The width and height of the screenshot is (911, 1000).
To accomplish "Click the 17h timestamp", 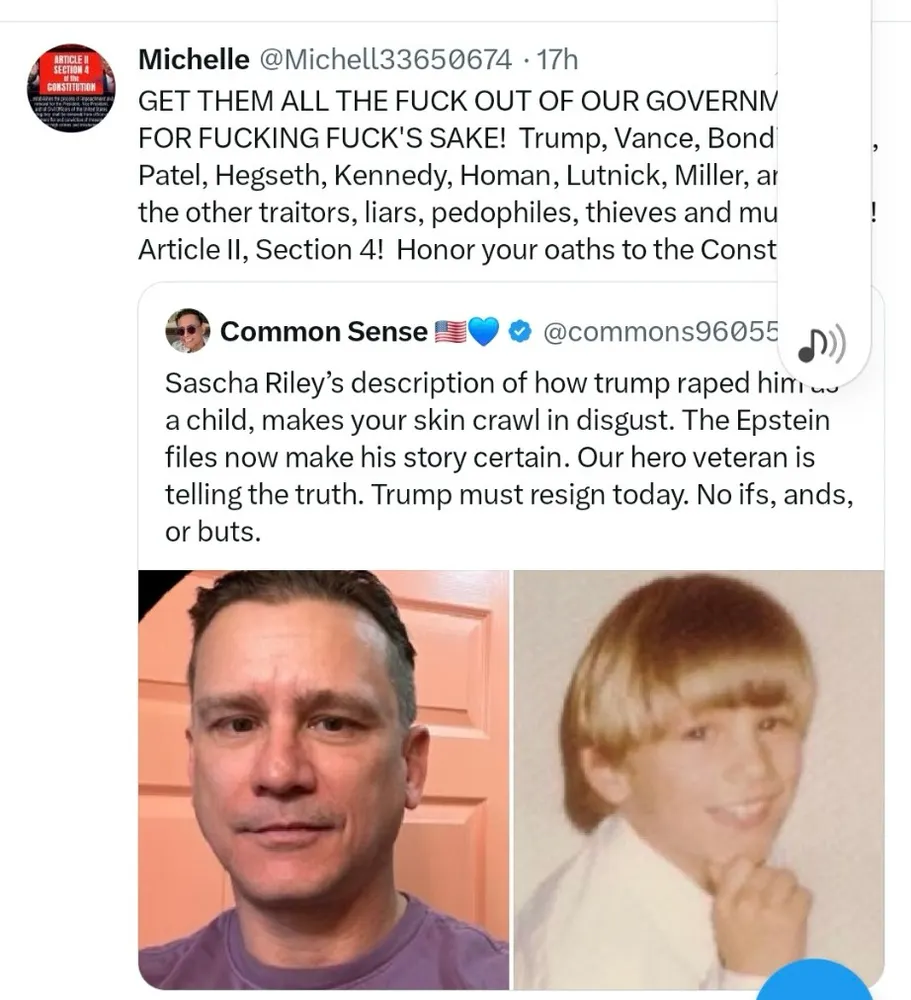I will 557,60.
